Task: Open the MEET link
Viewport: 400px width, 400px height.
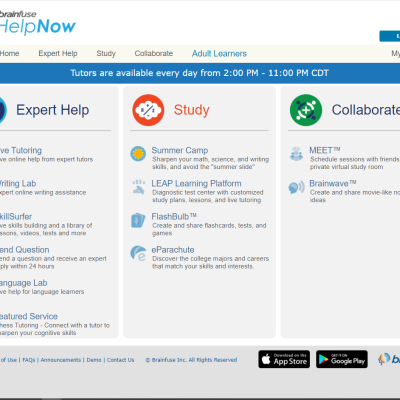Action: tap(325, 150)
